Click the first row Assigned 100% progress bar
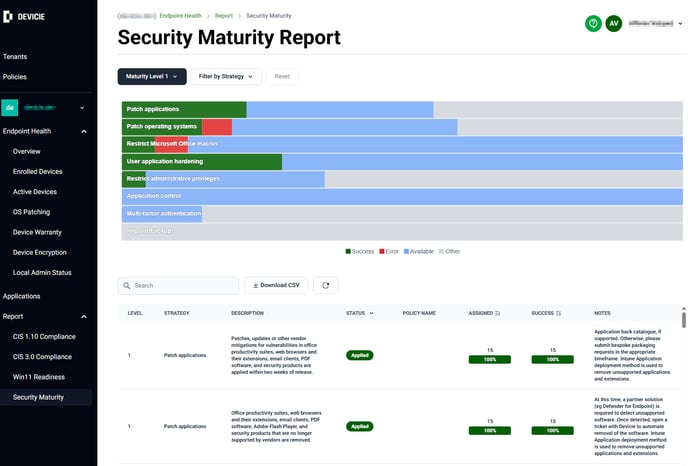 click(490, 360)
